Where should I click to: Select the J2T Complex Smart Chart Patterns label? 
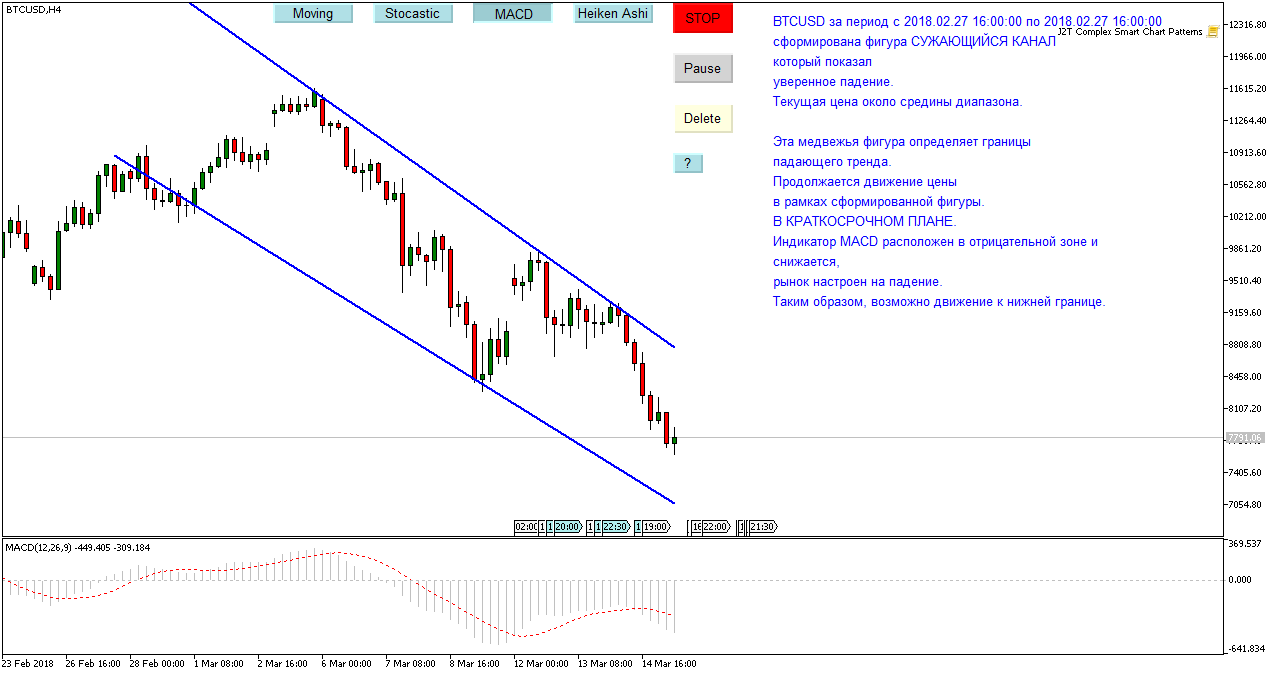[1130, 32]
